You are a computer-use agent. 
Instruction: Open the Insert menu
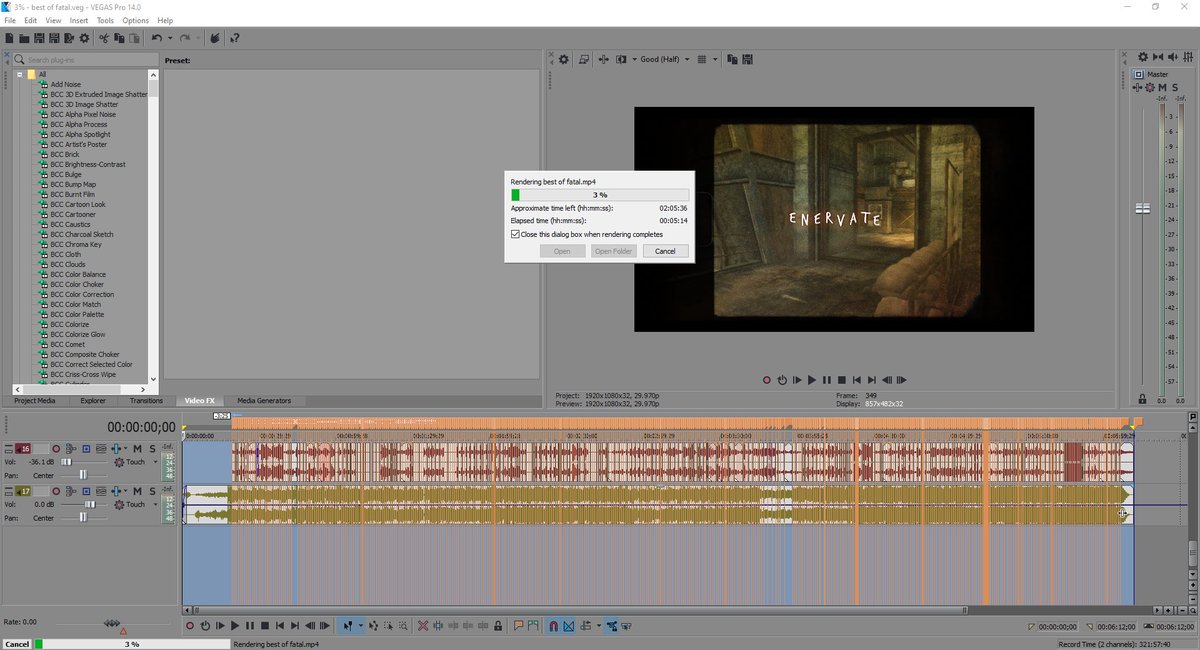click(78, 20)
